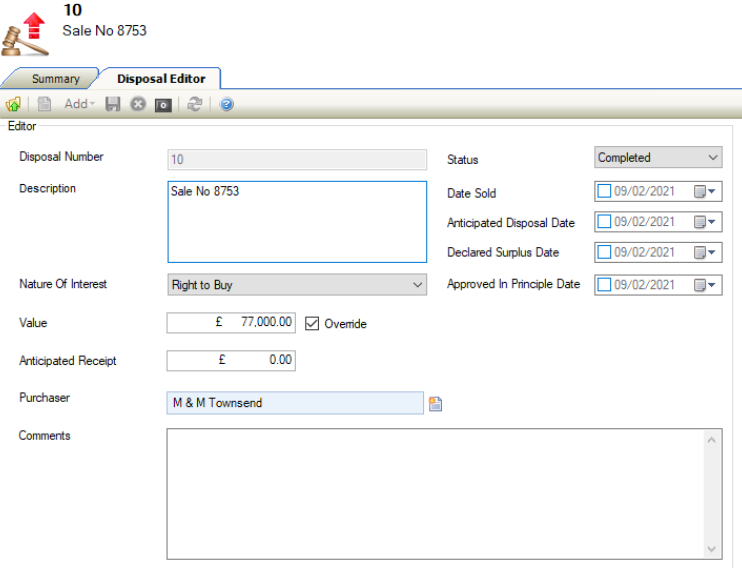This screenshot has width=742, height=568.
Task: Open the Anticipated Disposal Date calendar picker
Action: point(705,222)
